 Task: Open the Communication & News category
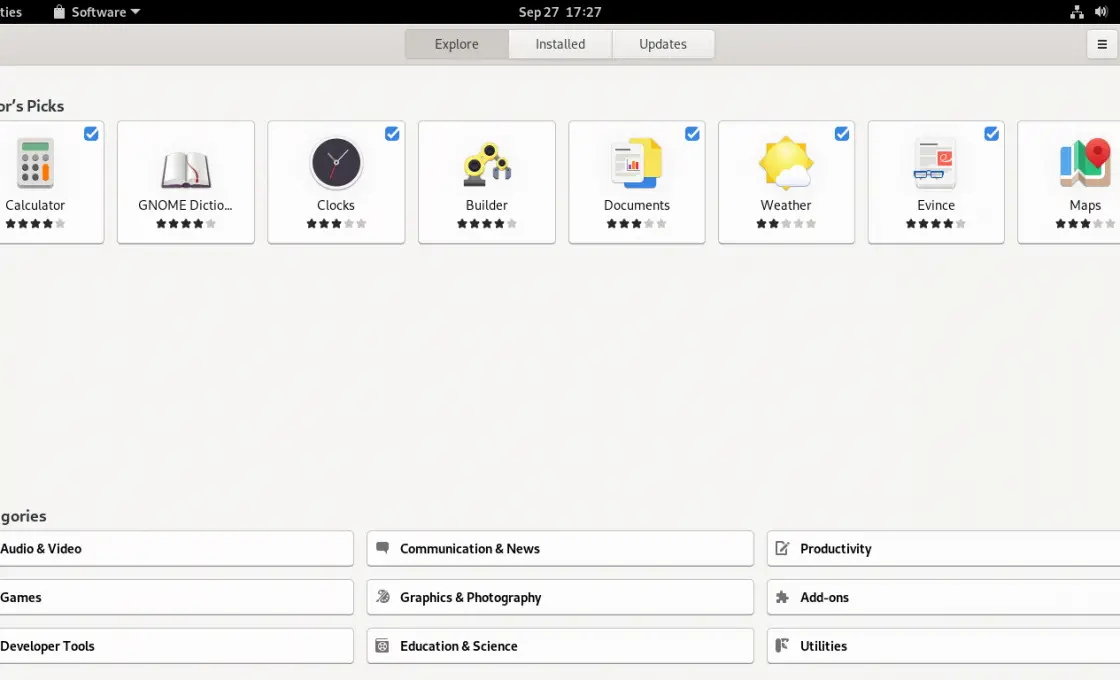coord(560,549)
